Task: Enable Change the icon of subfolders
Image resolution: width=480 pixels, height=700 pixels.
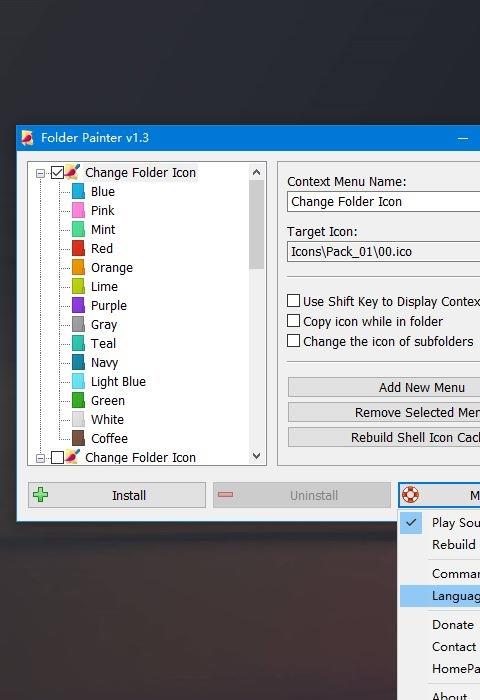Action: coord(293,341)
